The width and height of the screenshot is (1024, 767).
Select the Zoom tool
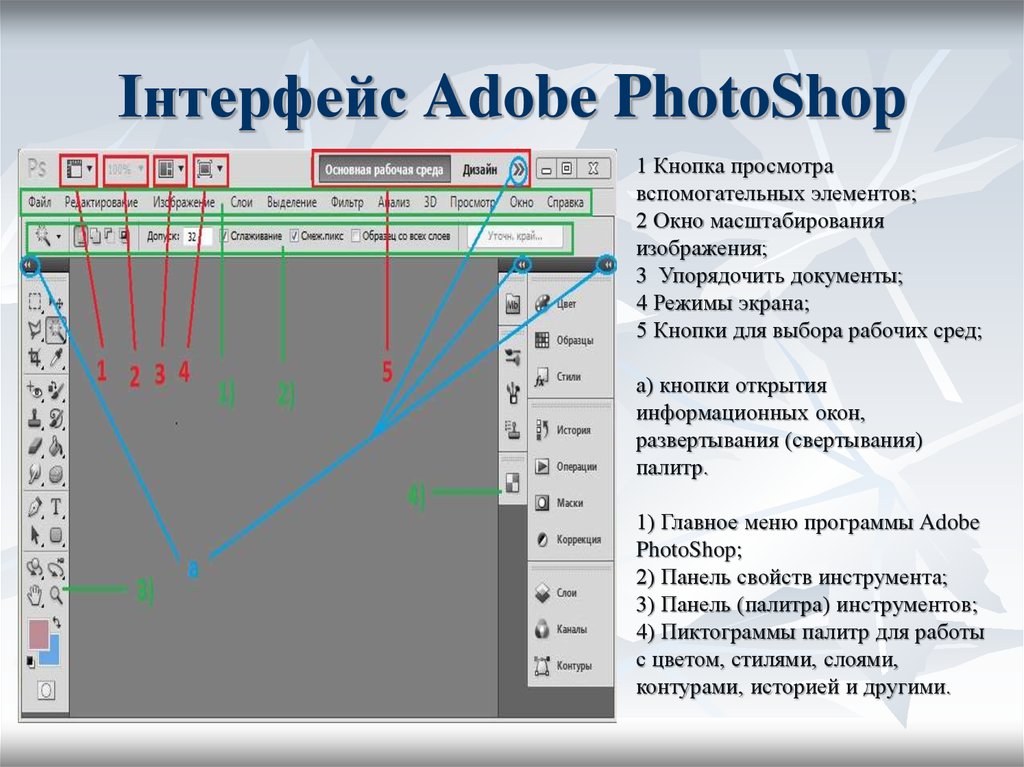click(x=57, y=595)
